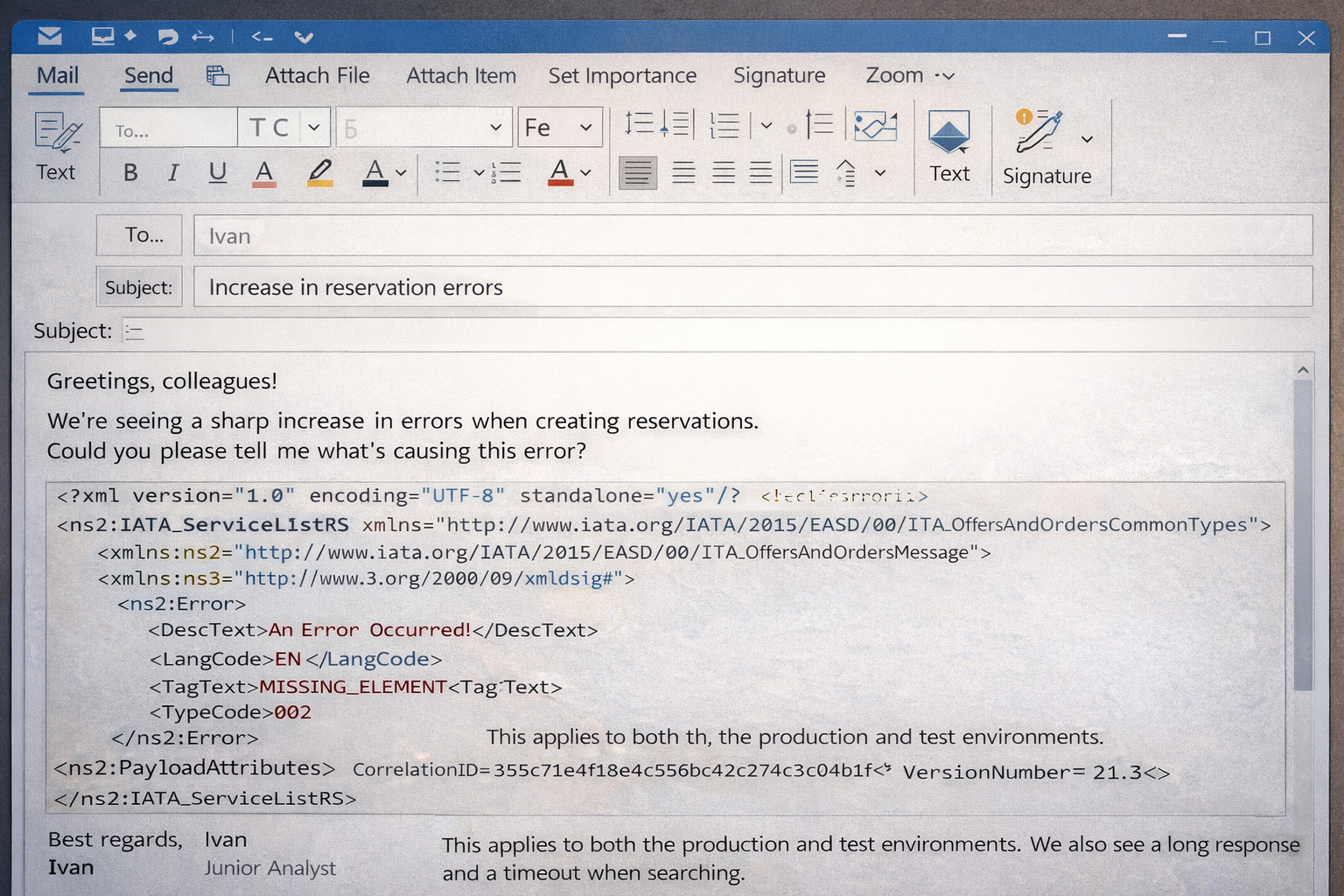Click the mail envelope icon in title bar
Viewport: 1344px width, 896px height.
pos(50,36)
